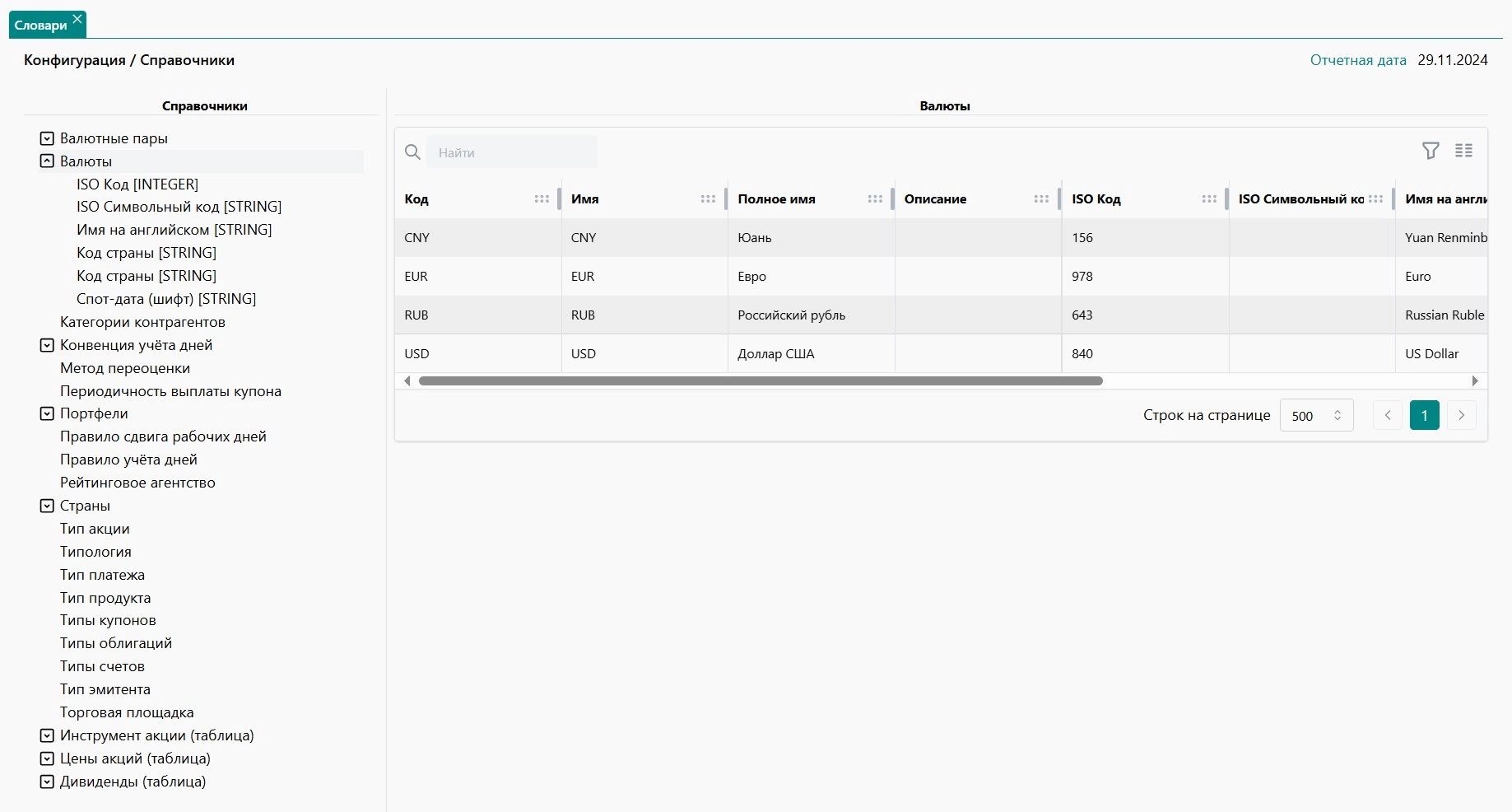1512x812 pixels.
Task: Collapse the Валюты tree node
Action: pos(47,161)
